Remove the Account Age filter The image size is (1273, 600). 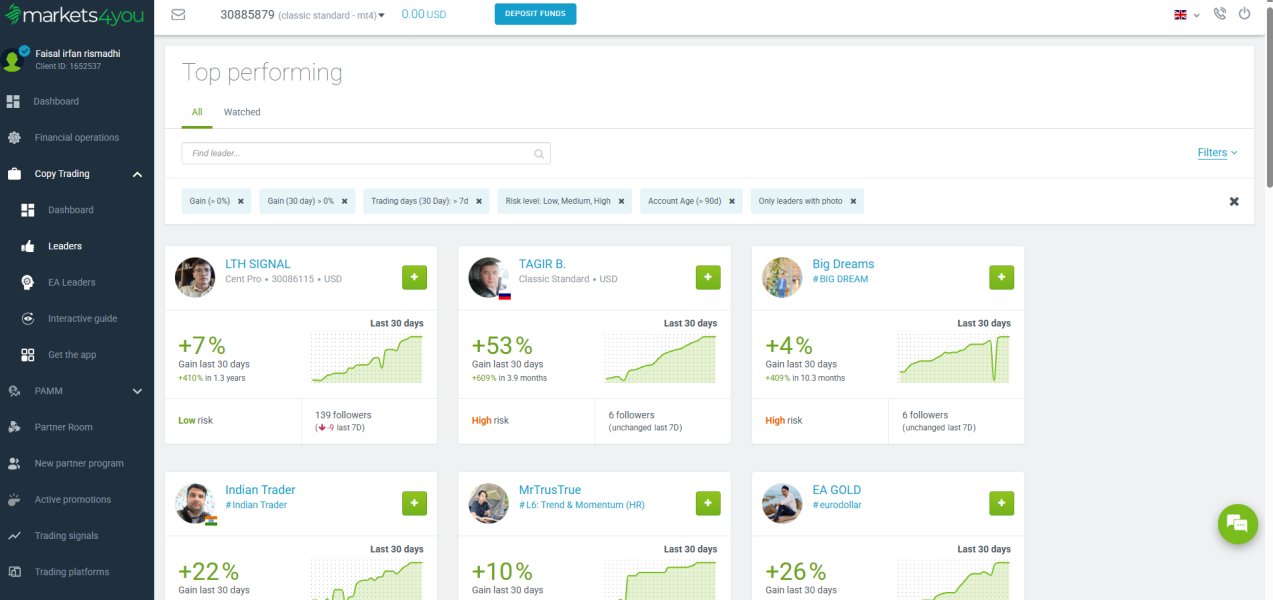click(733, 201)
